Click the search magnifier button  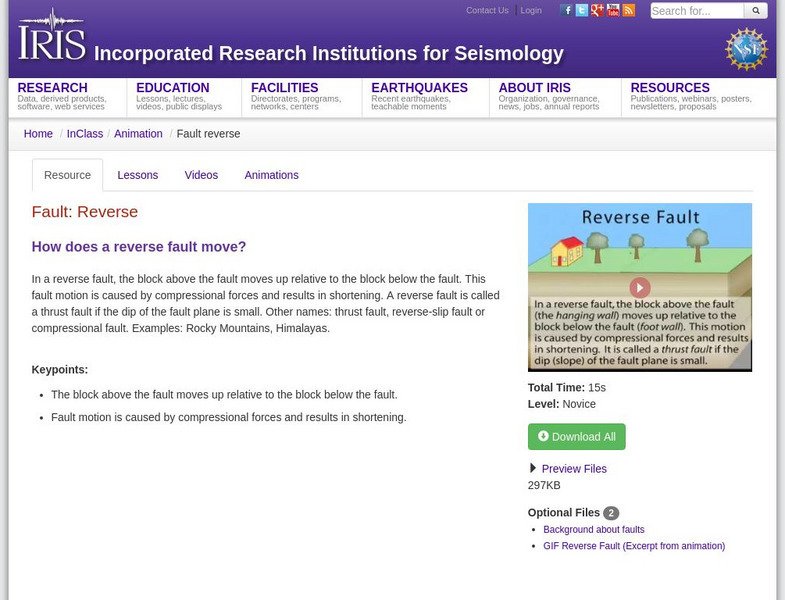[756, 11]
